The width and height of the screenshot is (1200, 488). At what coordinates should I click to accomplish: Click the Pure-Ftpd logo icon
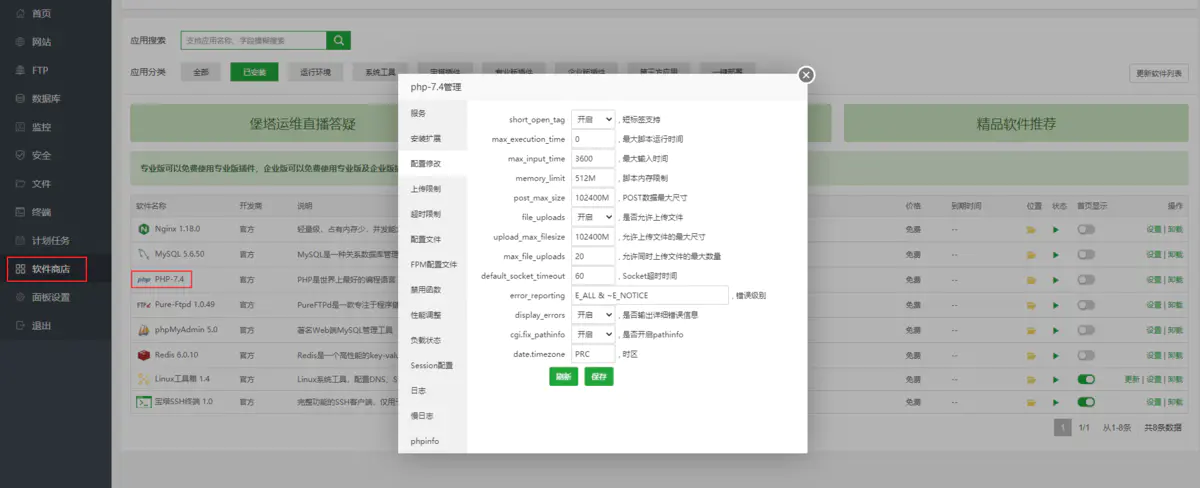pos(143,304)
